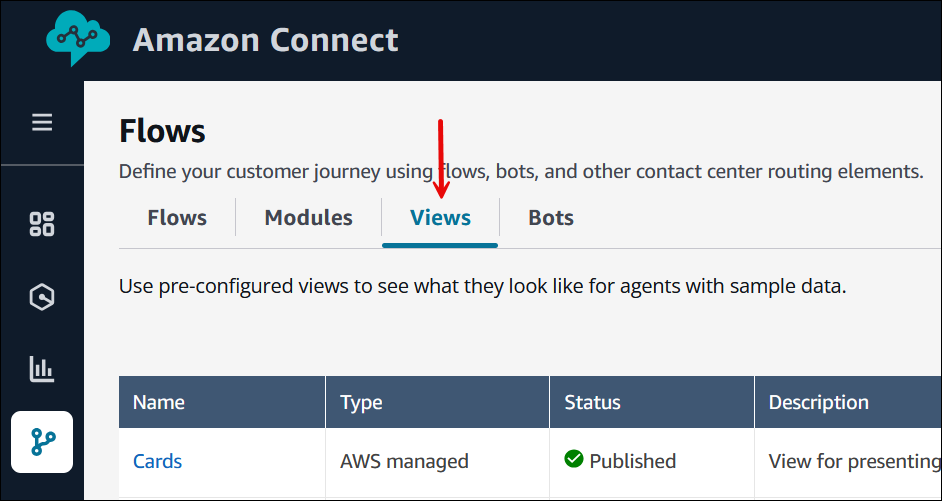The width and height of the screenshot is (942, 501).
Task: Open the hamburger navigation menu
Action: (42, 123)
